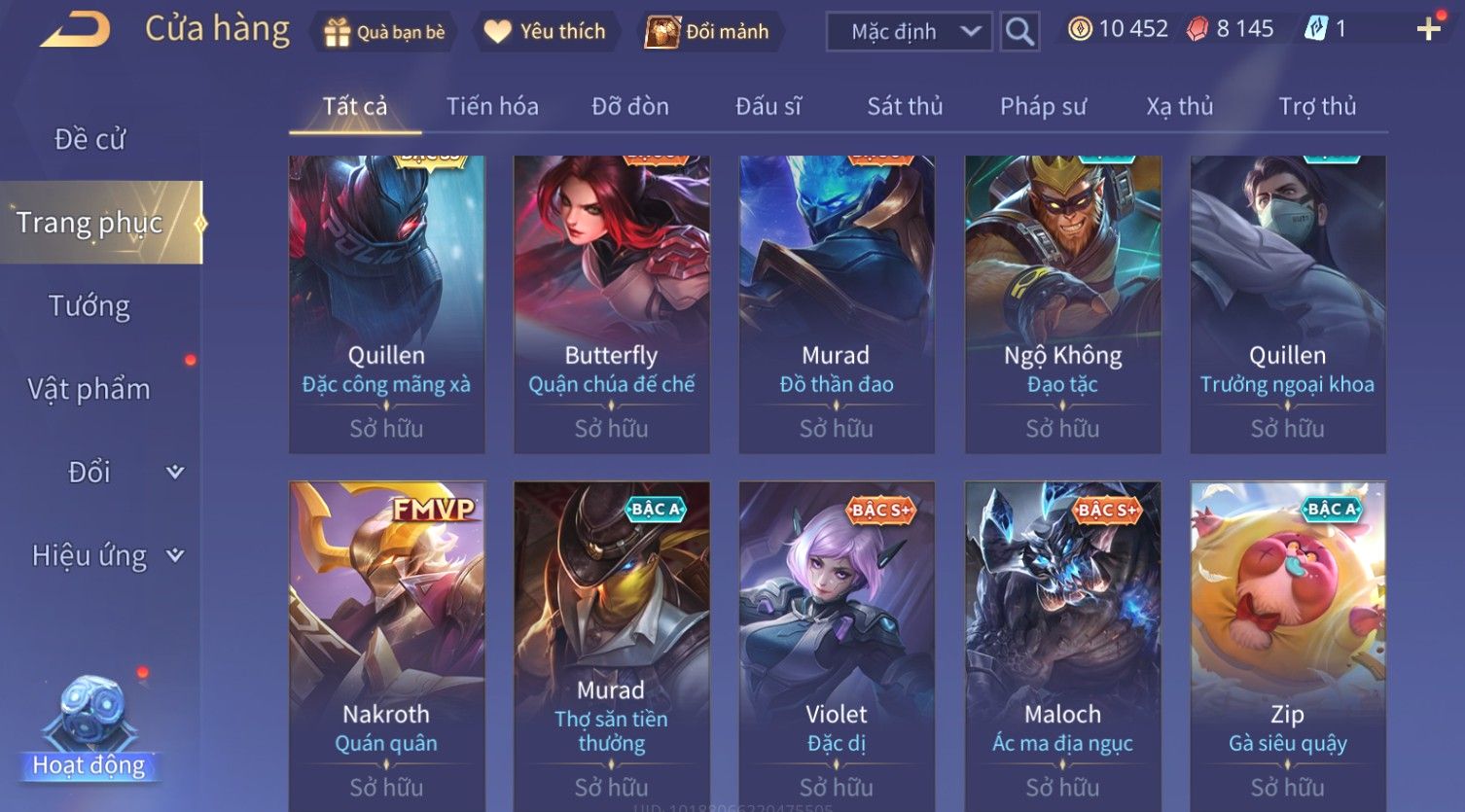Open the Vật phẩm sidebar menu
The height and width of the screenshot is (812, 1465).
(x=89, y=389)
